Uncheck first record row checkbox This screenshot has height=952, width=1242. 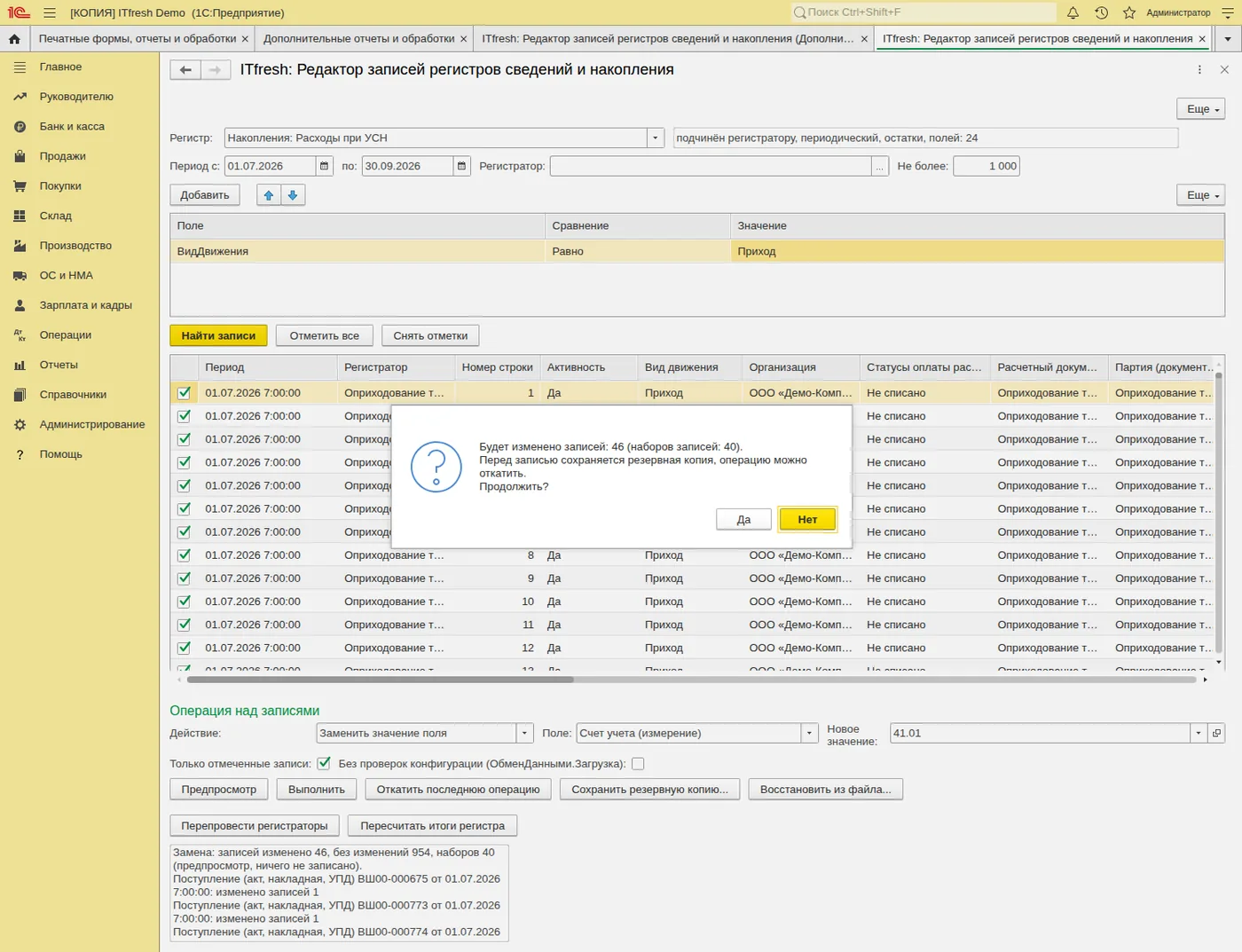tap(184, 393)
